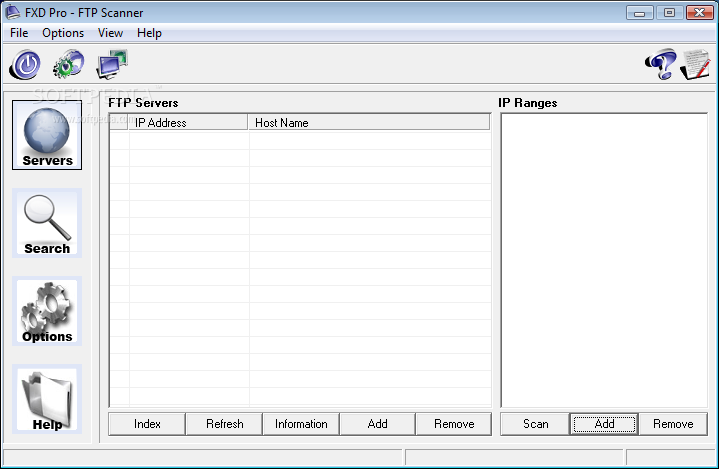719x469 pixels.
Task: Click the FXD Pro title bar app icon
Action: click(12, 12)
